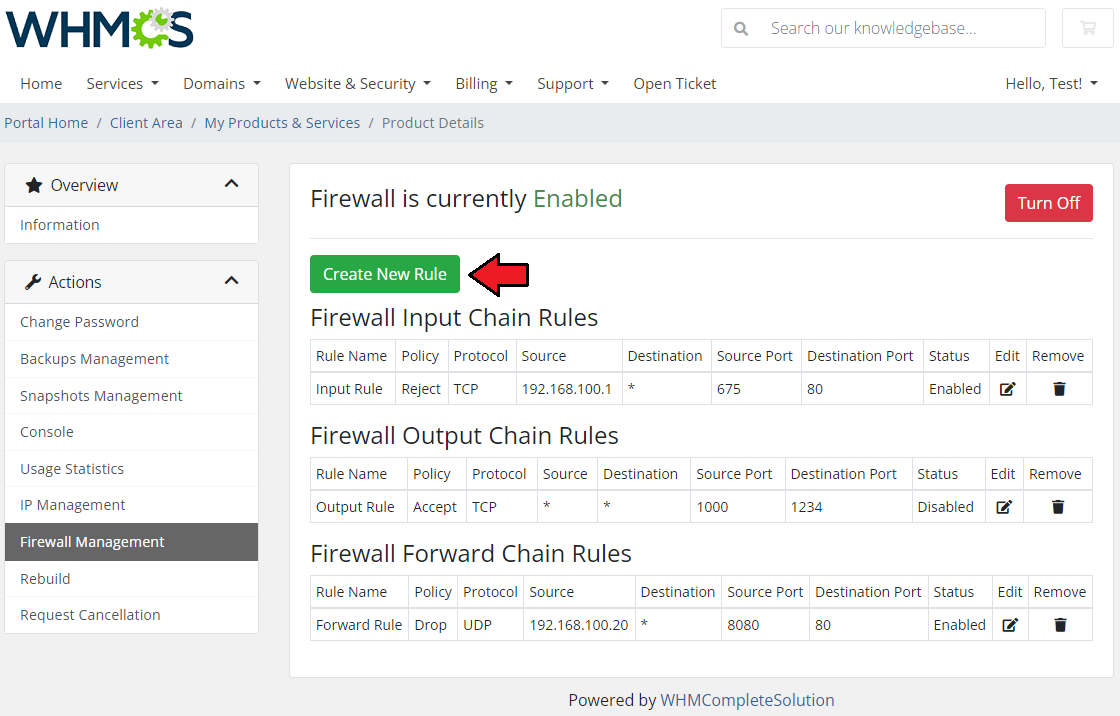This screenshot has height=716, width=1120.
Task: Open the shopping cart
Action: [x=1088, y=28]
